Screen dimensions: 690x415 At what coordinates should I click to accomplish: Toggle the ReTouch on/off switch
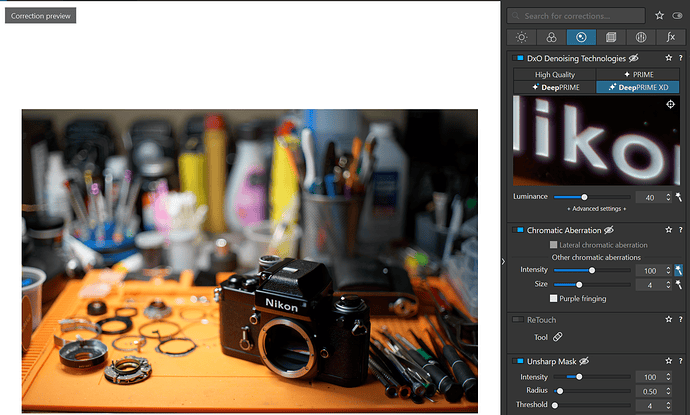(x=519, y=320)
